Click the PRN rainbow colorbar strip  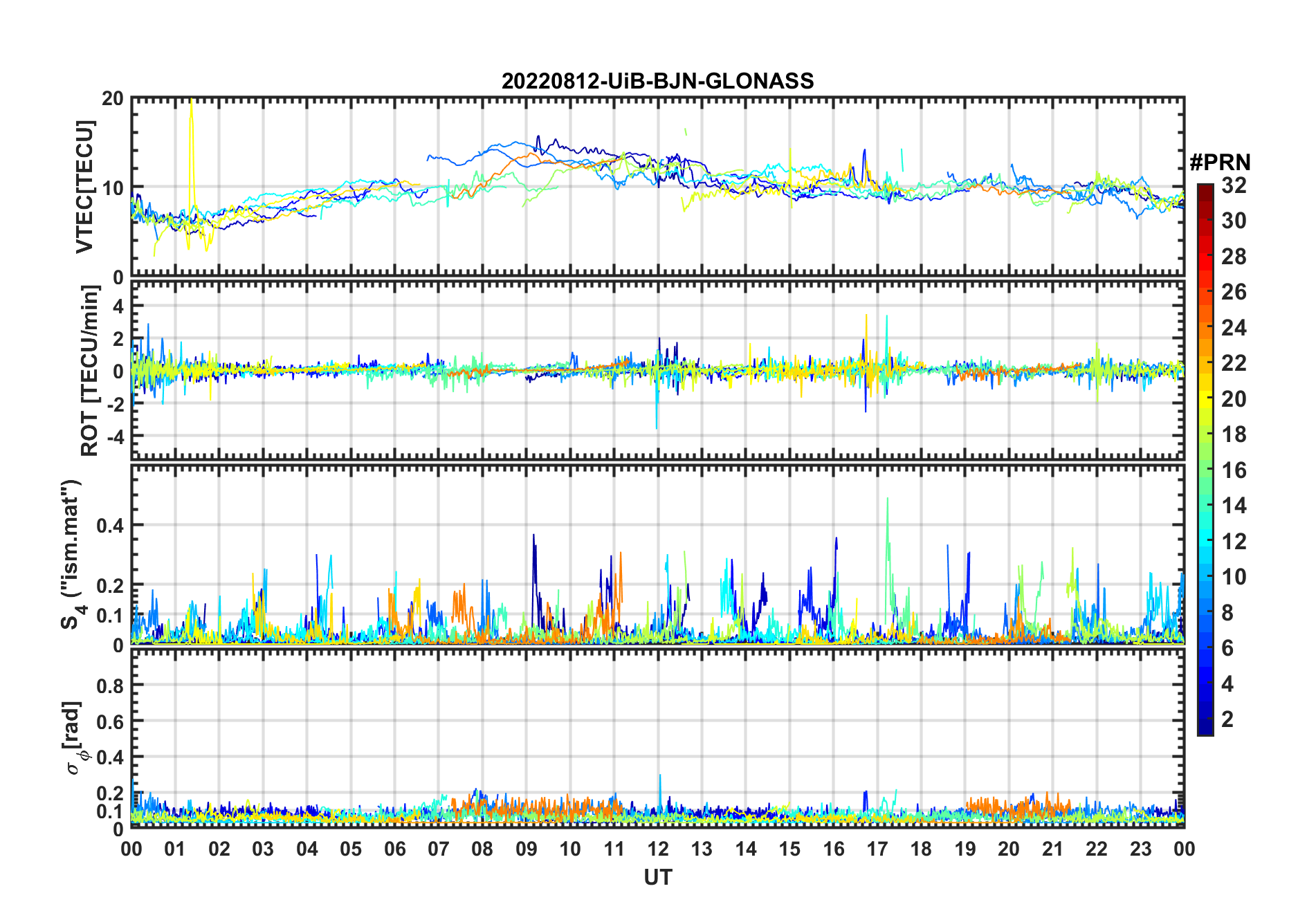coord(1205,459)
